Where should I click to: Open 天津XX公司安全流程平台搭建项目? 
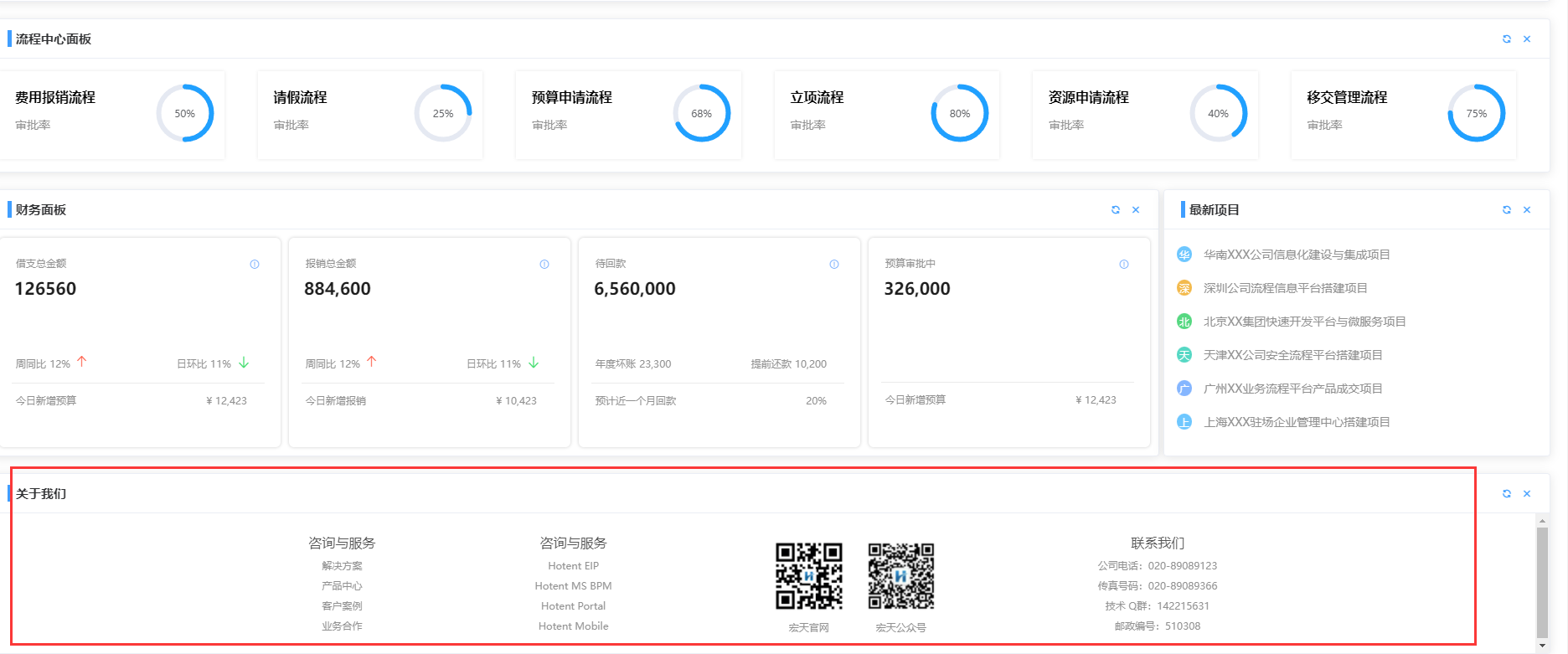click(x=1293, y=355)
